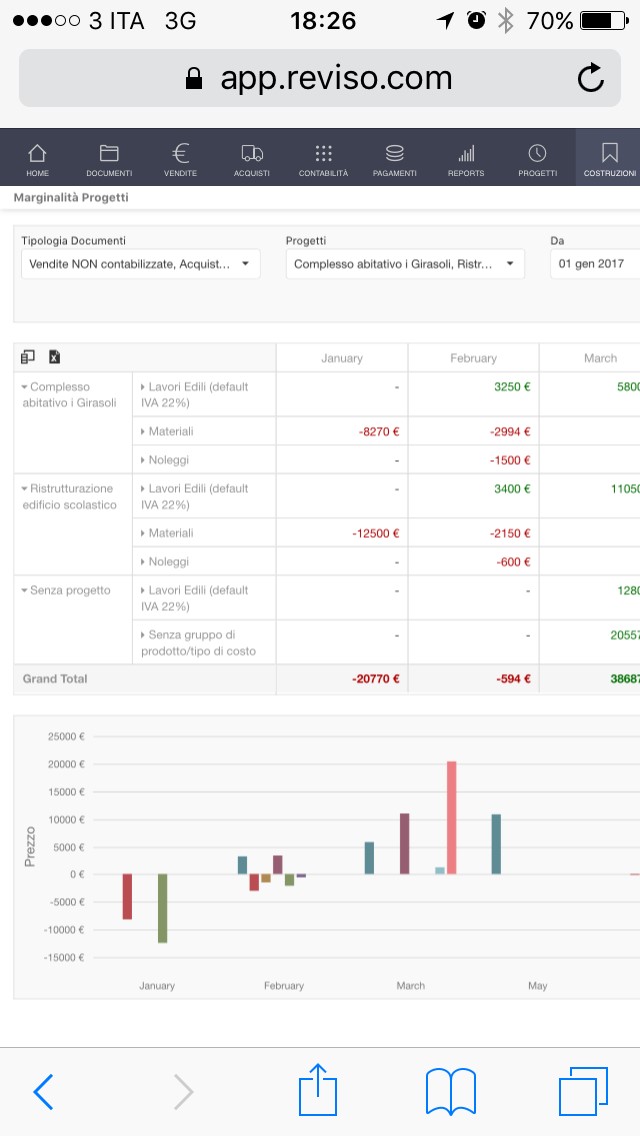Click the -2994 € February cell
This screenshot has width=640, height=1136.
(473, 431)
